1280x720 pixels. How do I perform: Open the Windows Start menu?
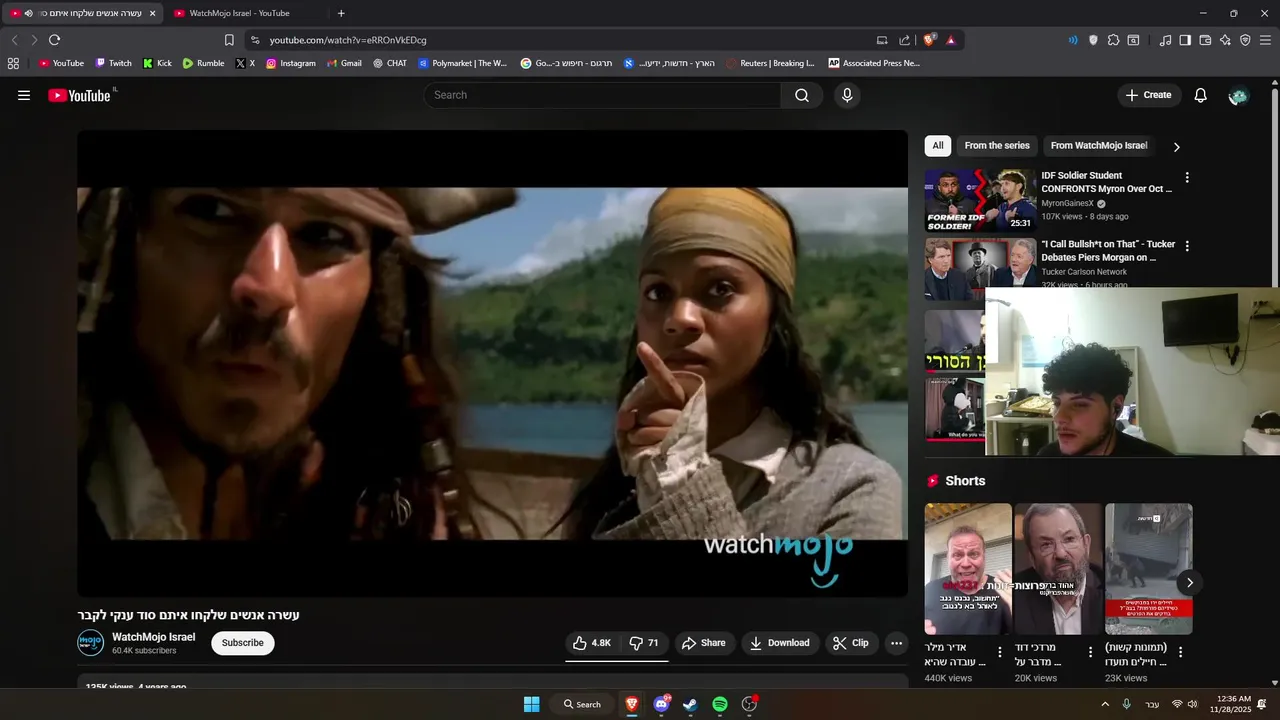(532, 704)
